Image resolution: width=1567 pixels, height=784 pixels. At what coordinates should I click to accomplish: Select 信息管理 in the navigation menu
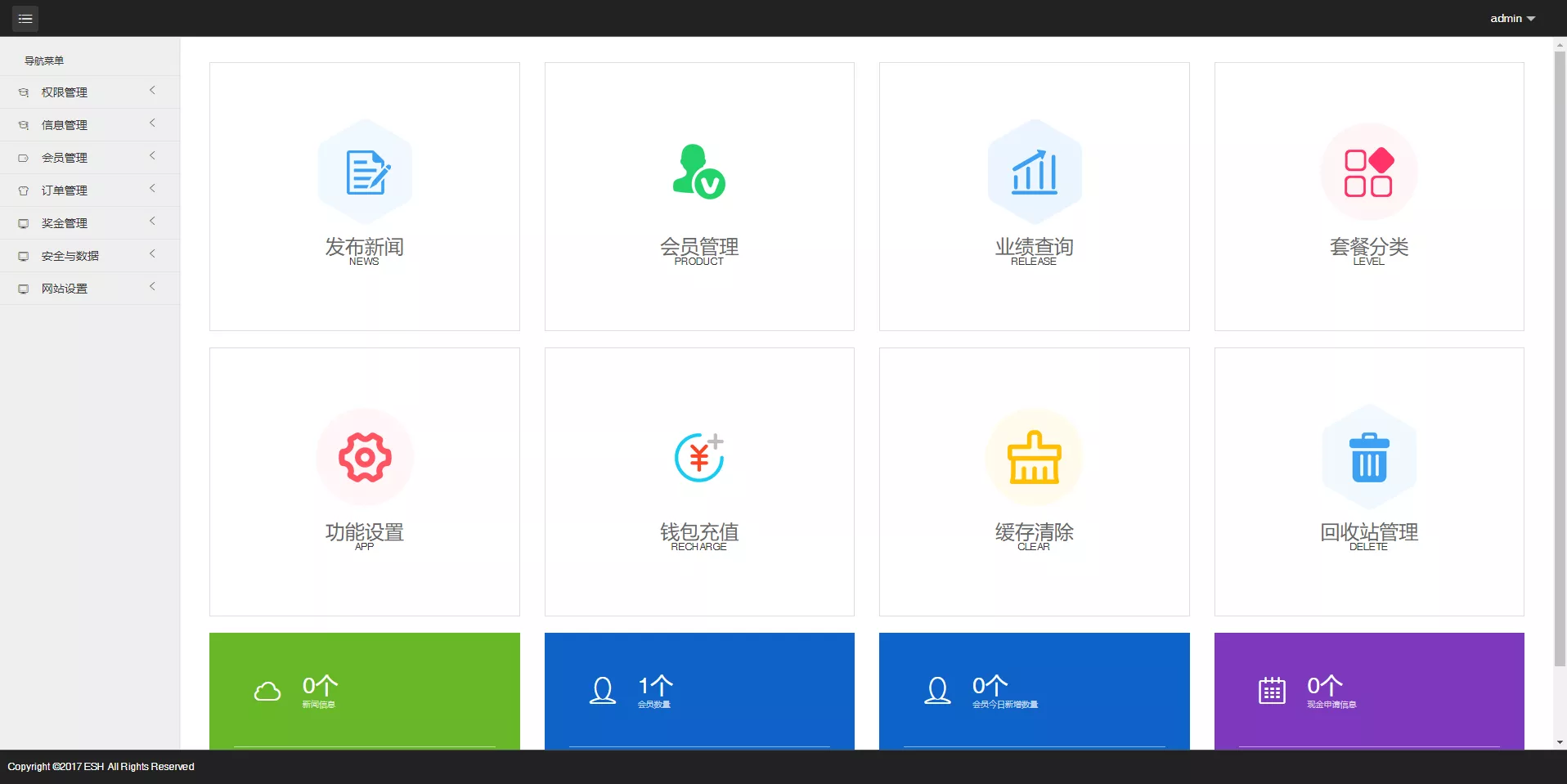(65, 125)
